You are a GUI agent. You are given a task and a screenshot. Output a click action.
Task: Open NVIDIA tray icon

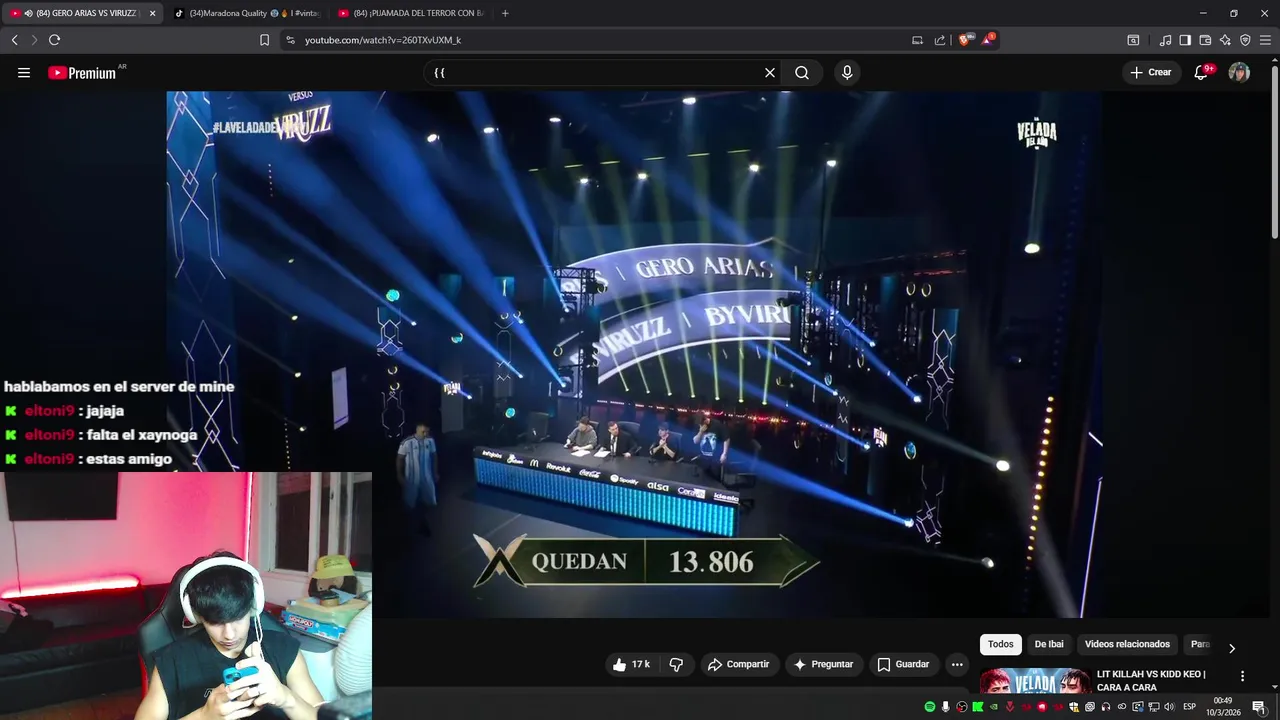click(994, 707)
